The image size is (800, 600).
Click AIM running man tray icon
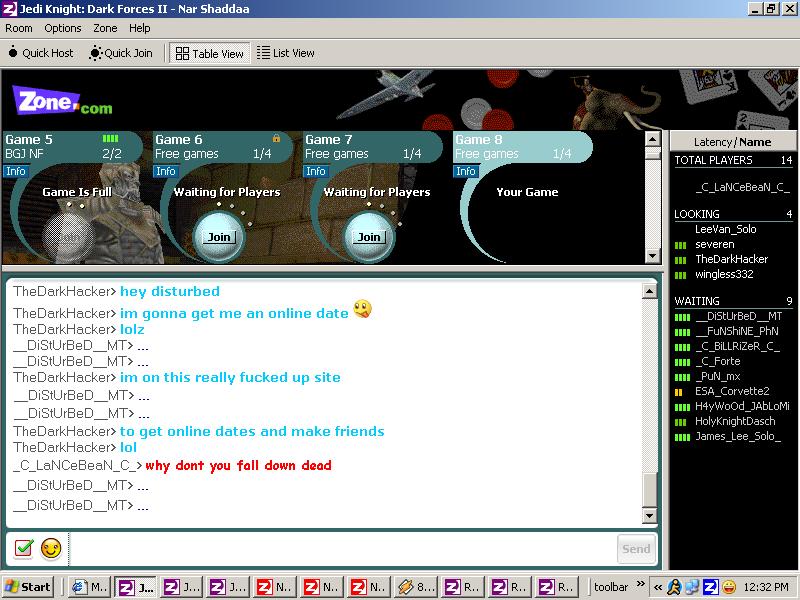(674, 587)
